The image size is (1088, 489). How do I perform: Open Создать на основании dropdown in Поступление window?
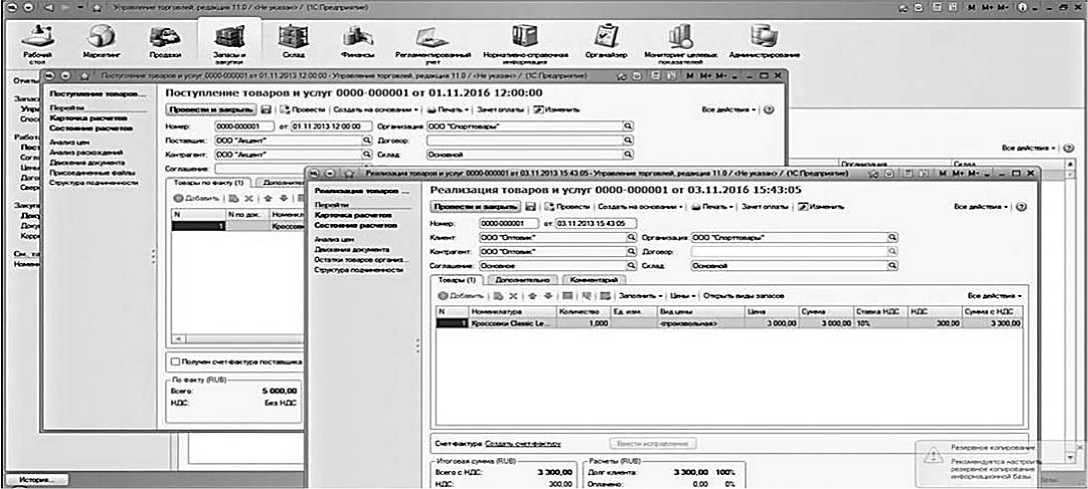(x=375, y=110)
